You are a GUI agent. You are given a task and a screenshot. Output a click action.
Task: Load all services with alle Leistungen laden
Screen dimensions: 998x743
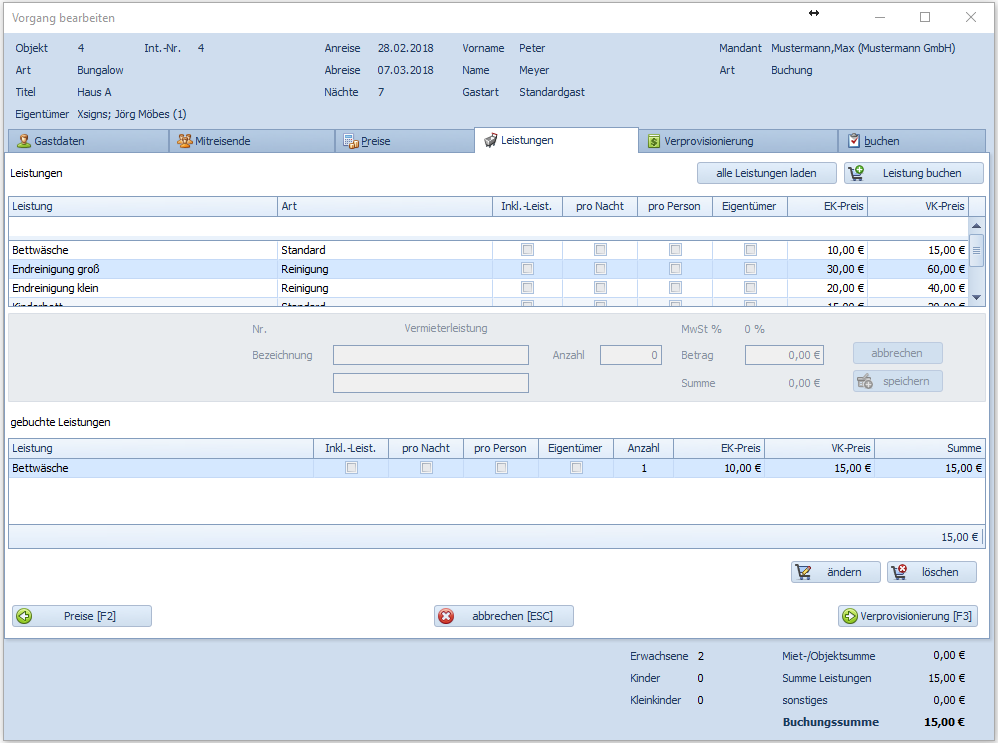pos(766,173)
